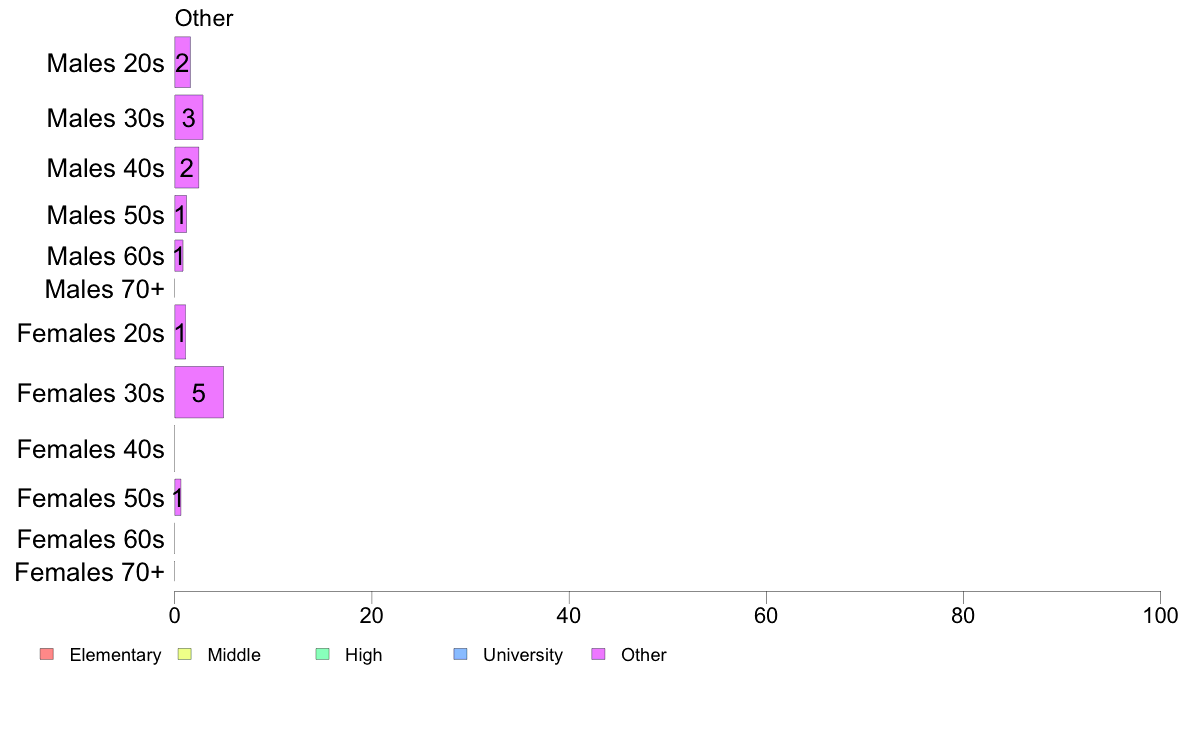Click the Females 70+ axis label
This screenshot has height=736, width=1188.
[x=89, y=572]
